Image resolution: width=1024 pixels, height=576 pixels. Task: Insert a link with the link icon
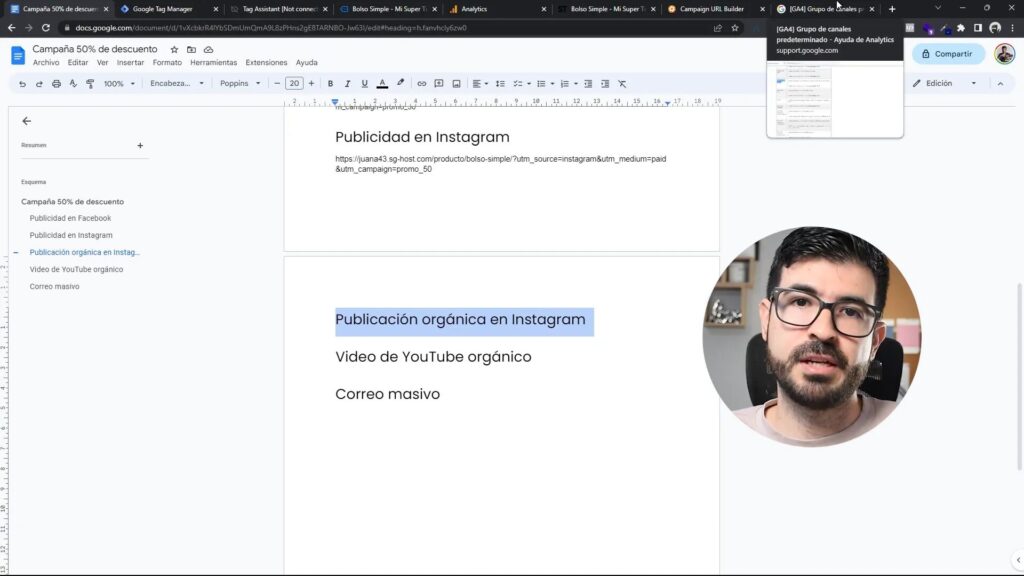(422, 84)
